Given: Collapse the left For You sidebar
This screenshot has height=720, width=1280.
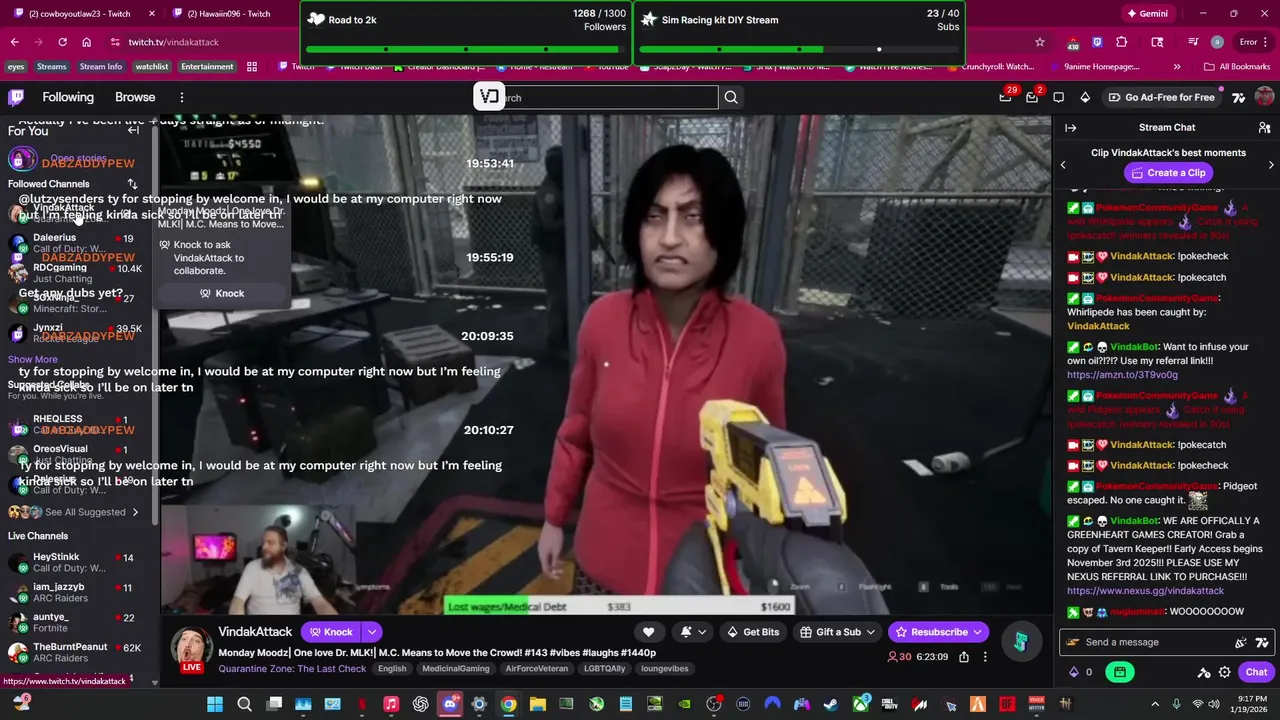Looking at the screenshot, I should pos(133,130).
